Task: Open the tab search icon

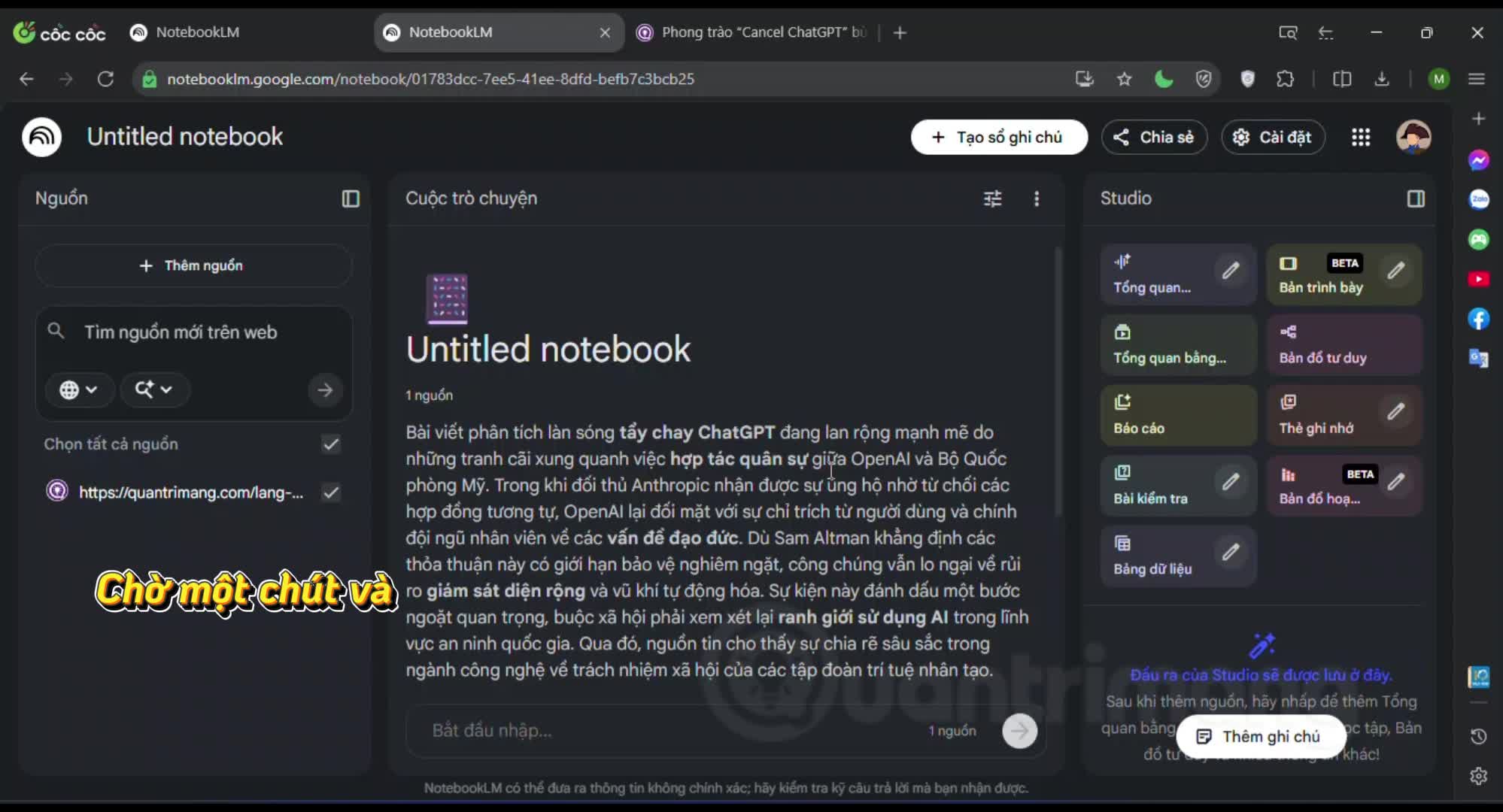Action: click(1288, 32)
